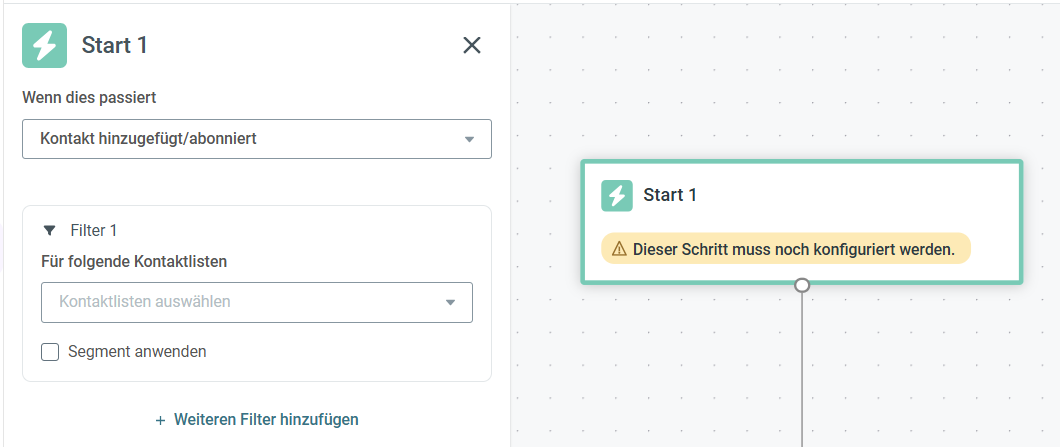The height and width of the screenshot is (447, 1060).
Task: Click the Segment anwenden label text
Action: coord(137,352)
